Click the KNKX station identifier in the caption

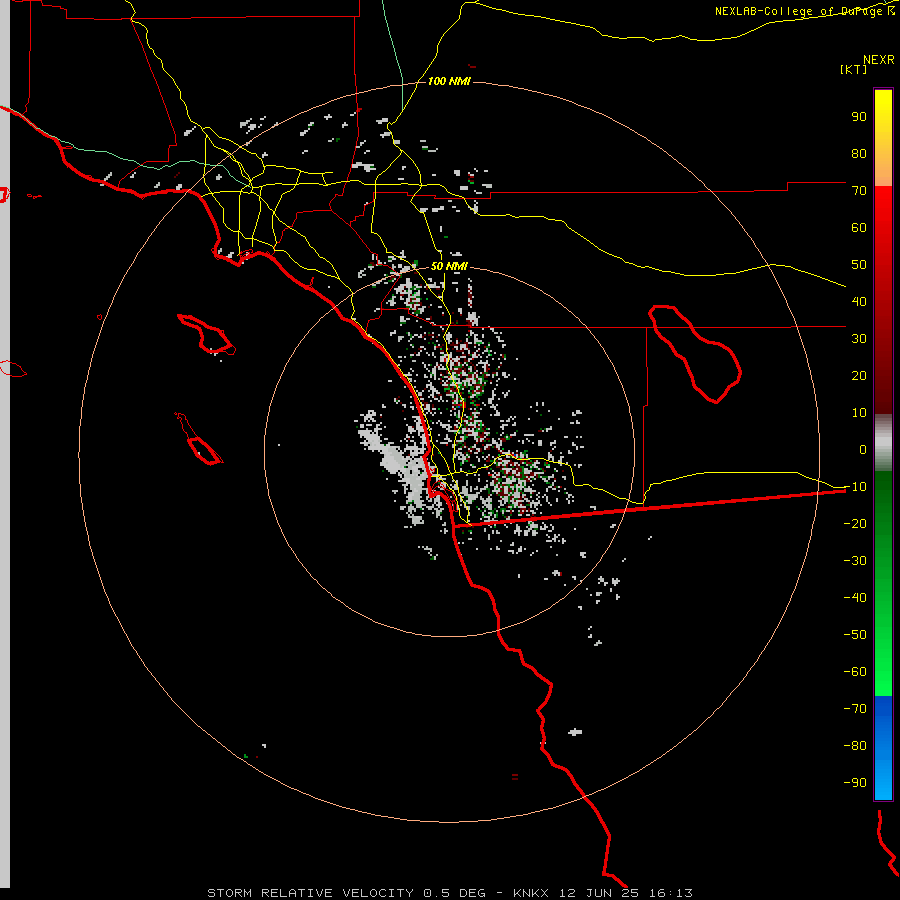click(x=530, y=893)
